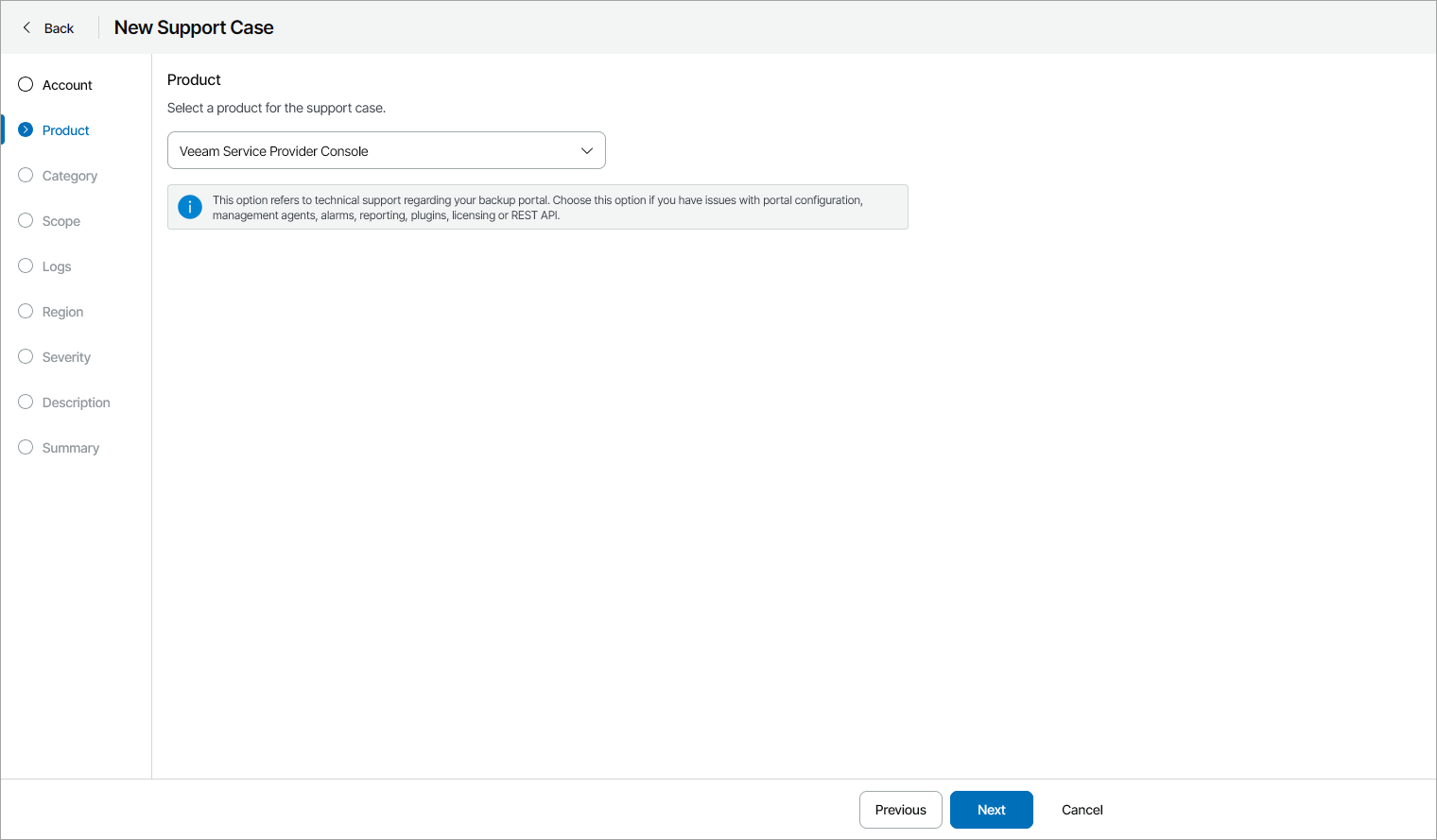Click the back arrow icon
Viewport: 1437px width, 840px height.
coord(26,28)
